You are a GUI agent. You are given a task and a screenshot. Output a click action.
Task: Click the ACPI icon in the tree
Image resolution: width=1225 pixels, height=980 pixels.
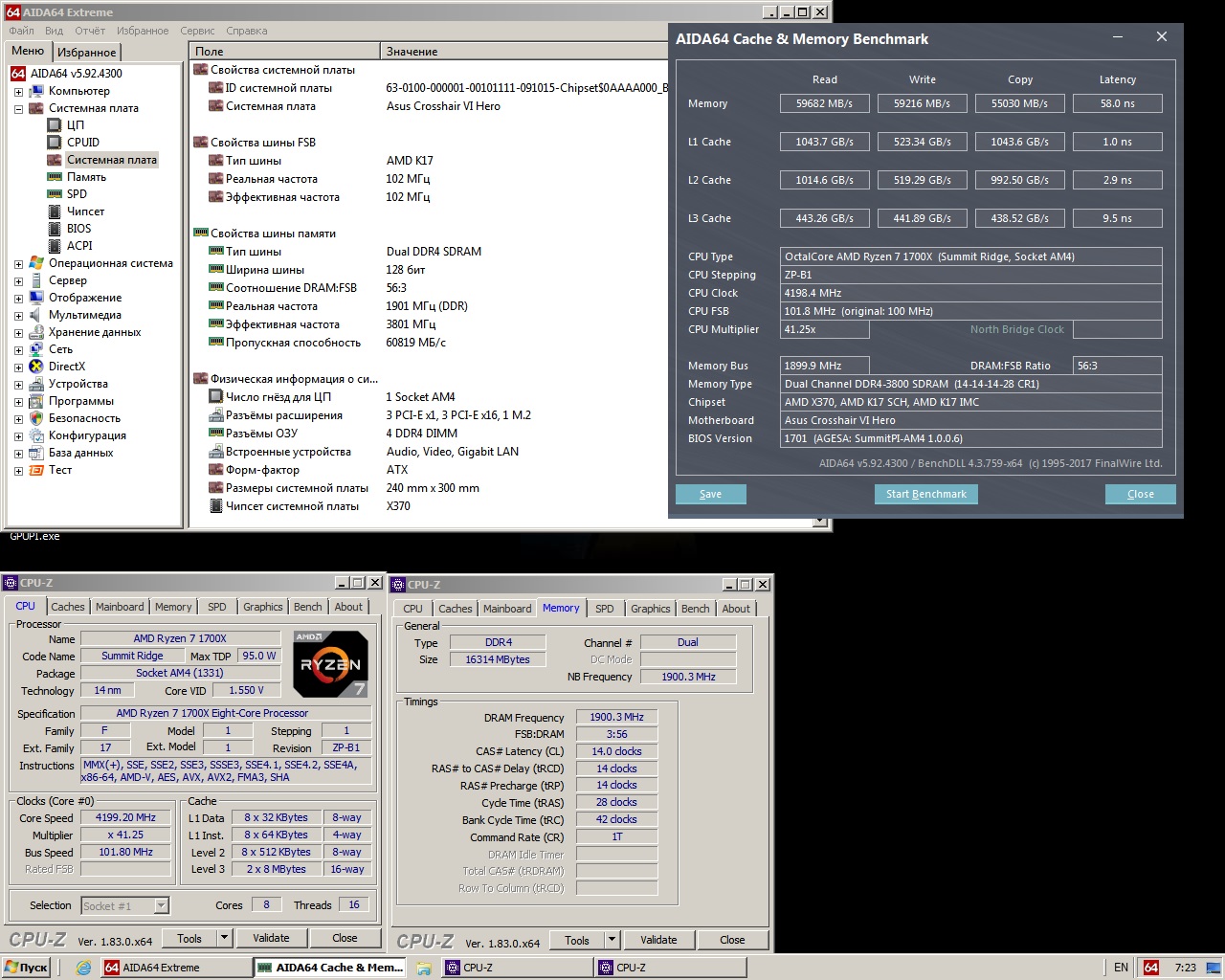[x=56, y=246]
